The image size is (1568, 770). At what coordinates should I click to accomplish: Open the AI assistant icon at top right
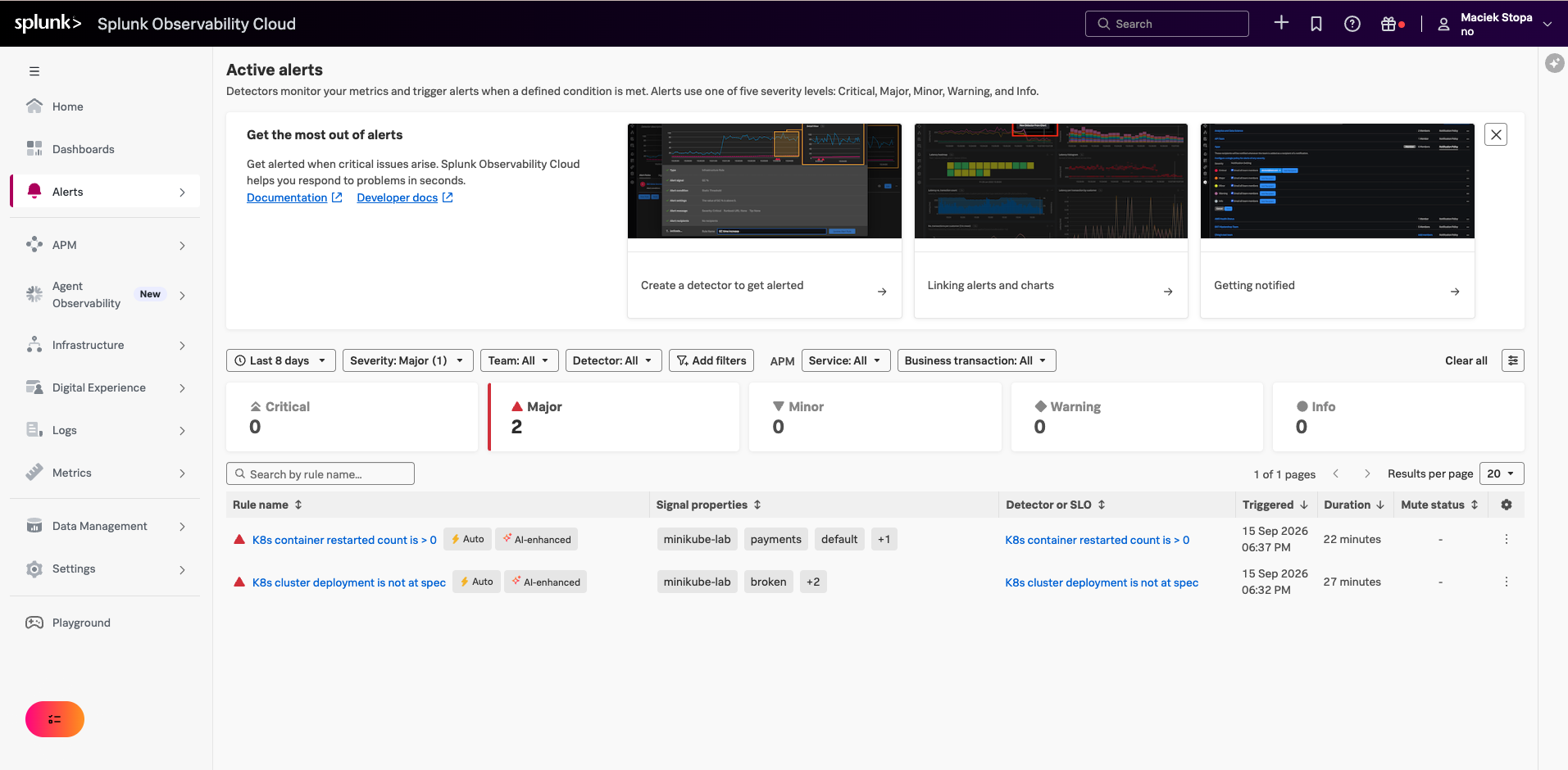(1554, 63)
